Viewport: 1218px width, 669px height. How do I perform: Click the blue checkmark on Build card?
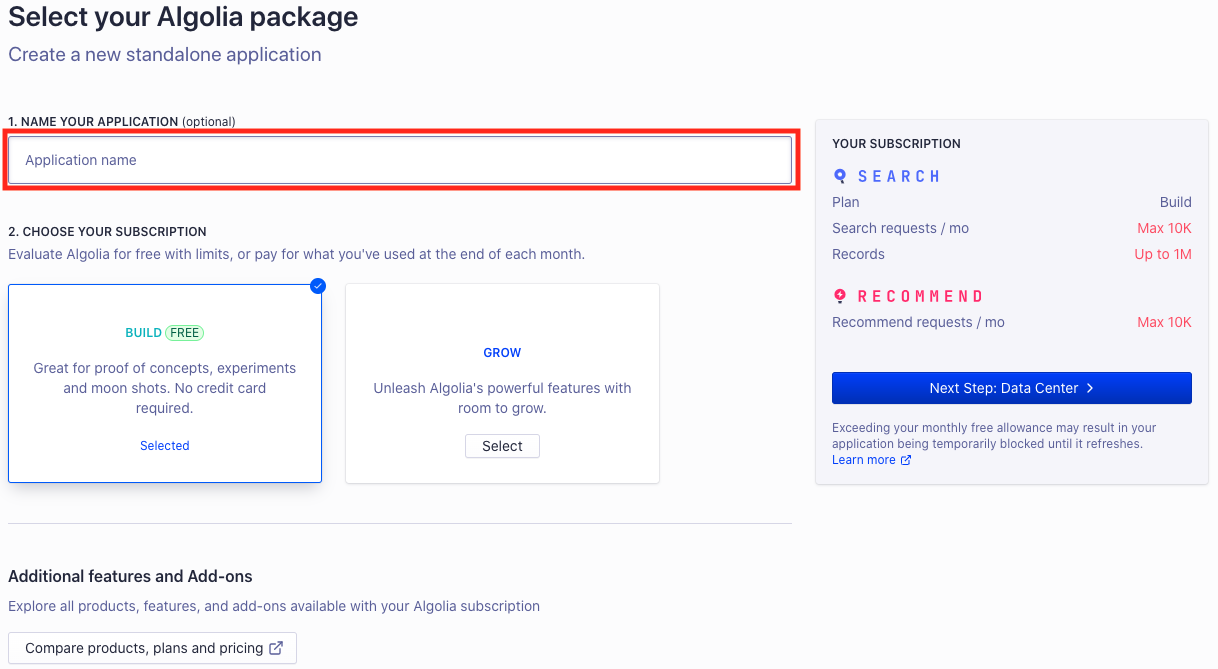point(318,286)
